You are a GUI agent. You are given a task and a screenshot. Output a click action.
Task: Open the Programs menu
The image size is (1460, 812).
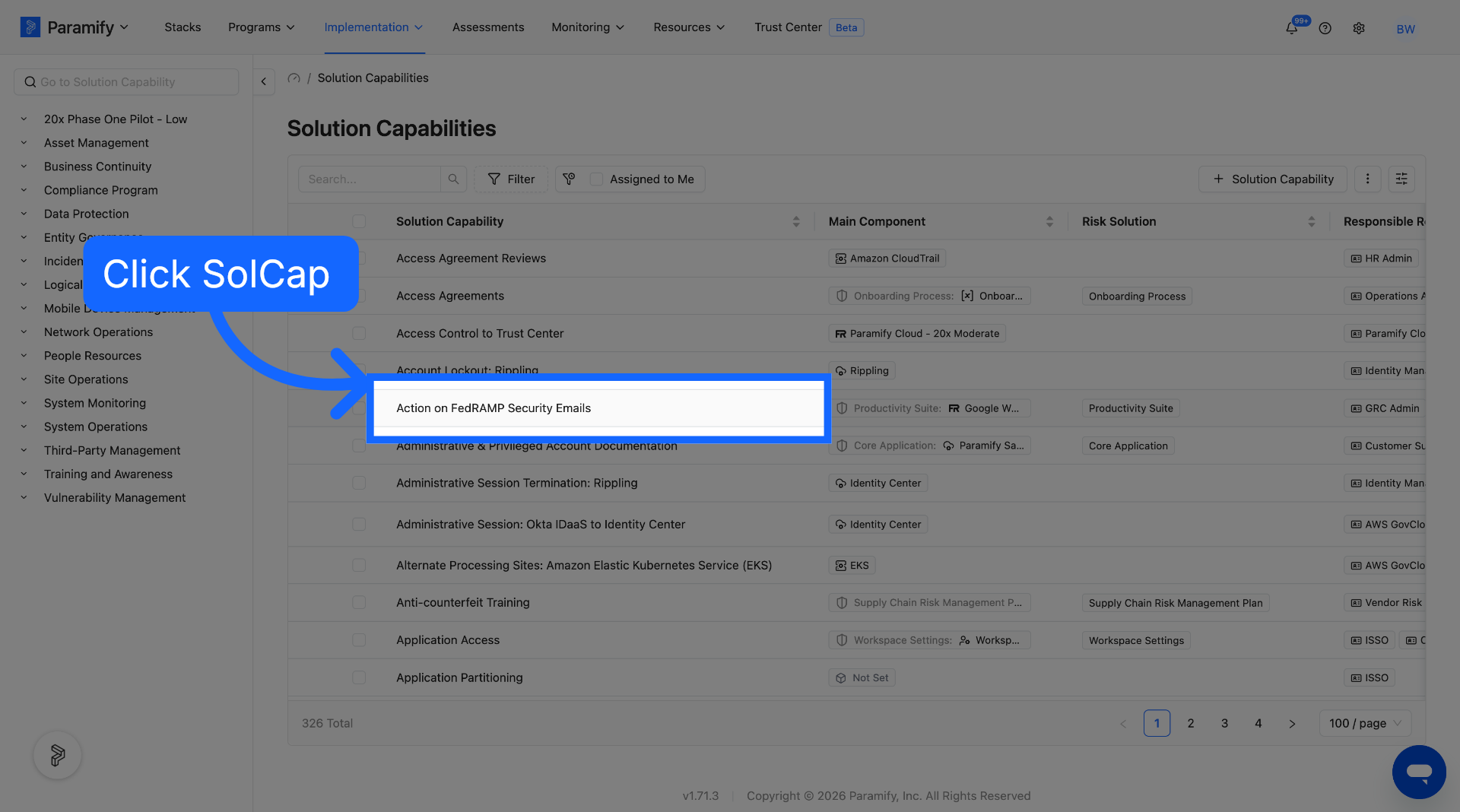click(262, 27)
